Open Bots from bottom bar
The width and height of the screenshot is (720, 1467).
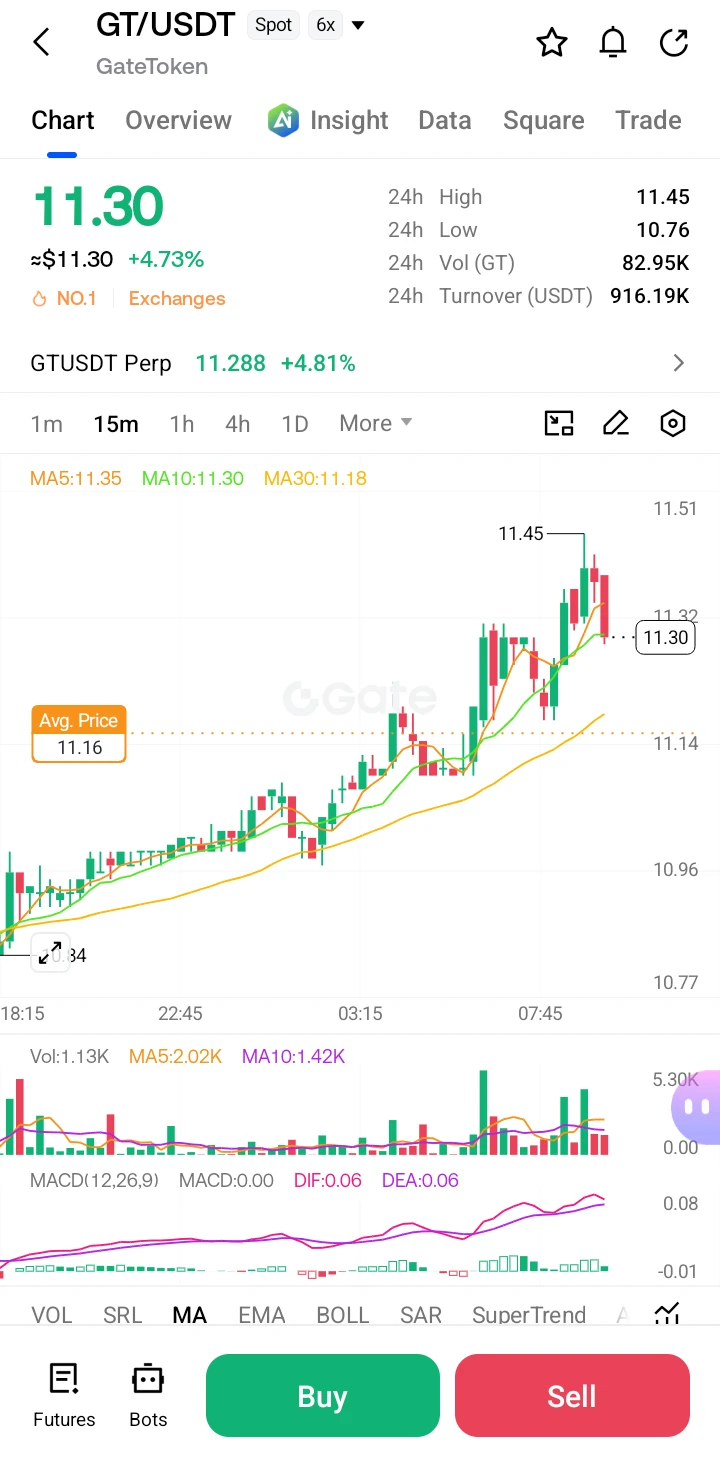pos(148,1394)
